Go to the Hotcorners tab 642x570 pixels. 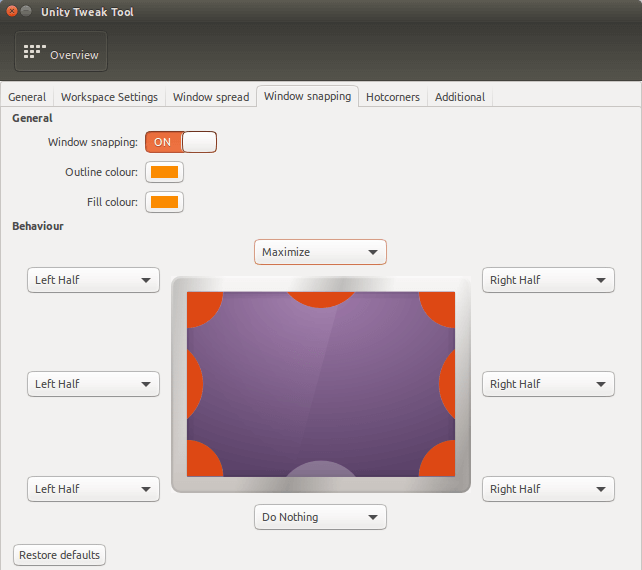click(393, 97)
